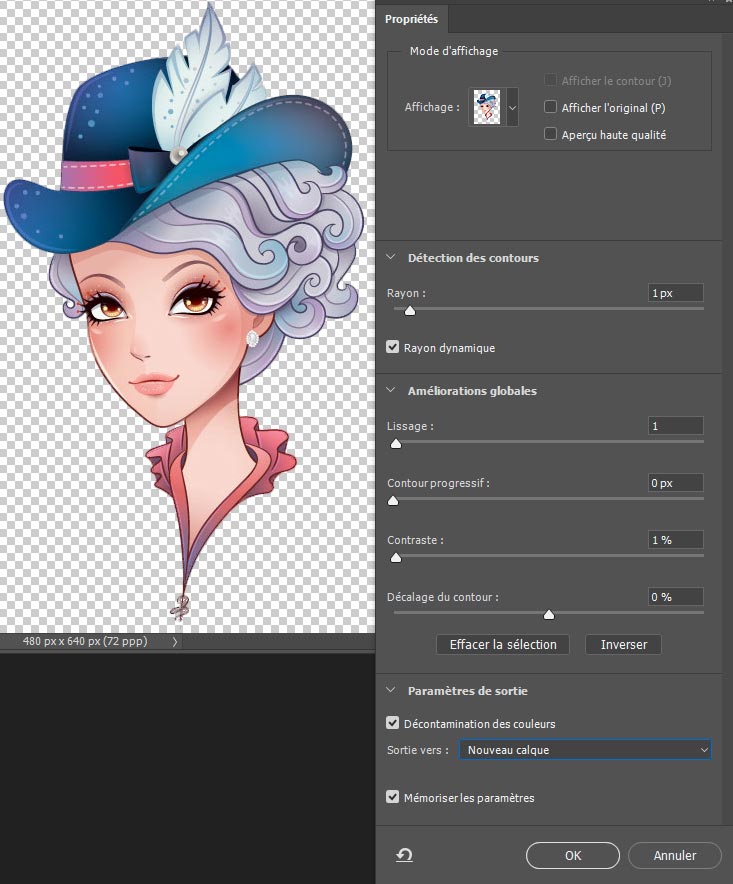
Task: Open the Affichage view mode dropdown arrow
Action: click(x=513, y=106)
